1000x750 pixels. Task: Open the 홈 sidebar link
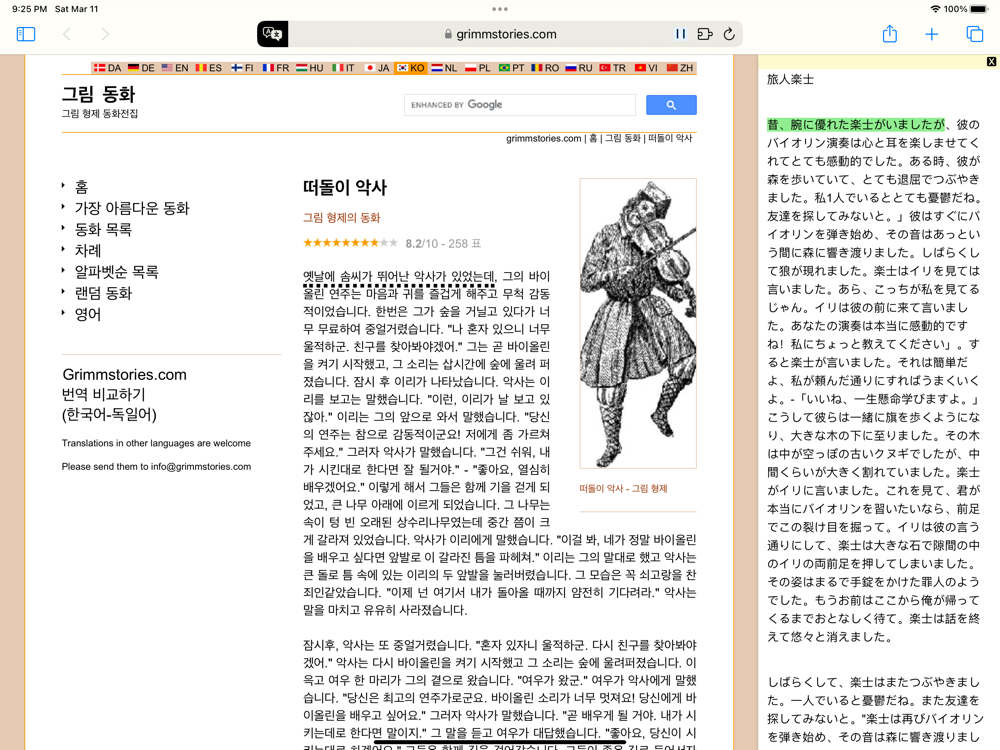click(82, 187)
